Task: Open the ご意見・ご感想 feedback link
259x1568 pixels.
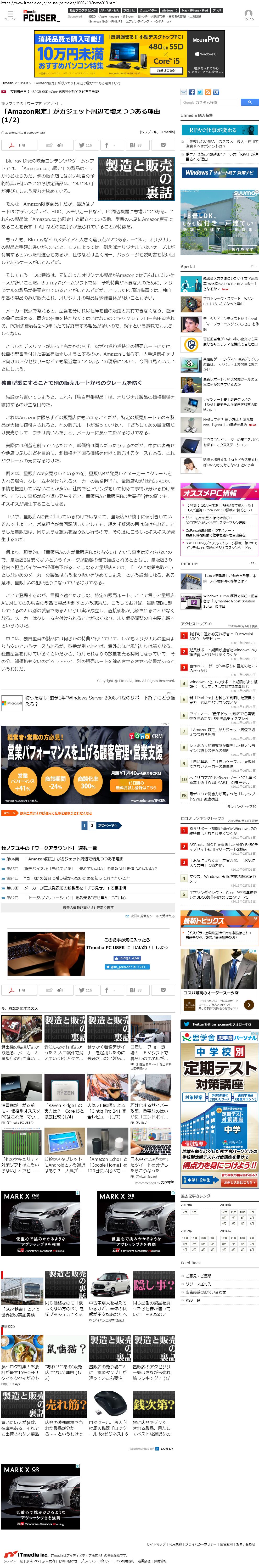Action: (198, 1275)
